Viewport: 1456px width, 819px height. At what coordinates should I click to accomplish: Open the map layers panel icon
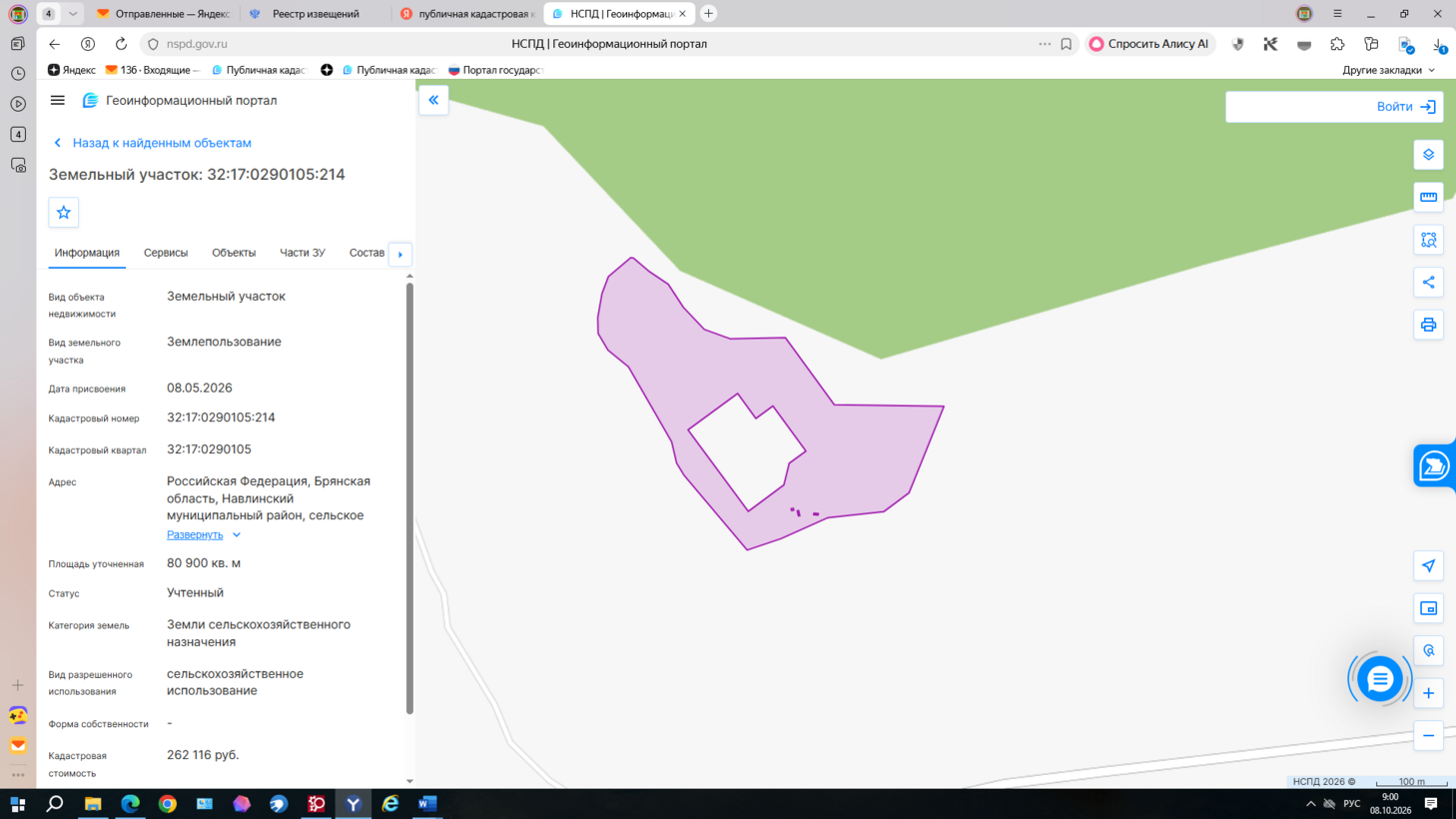1428,155
